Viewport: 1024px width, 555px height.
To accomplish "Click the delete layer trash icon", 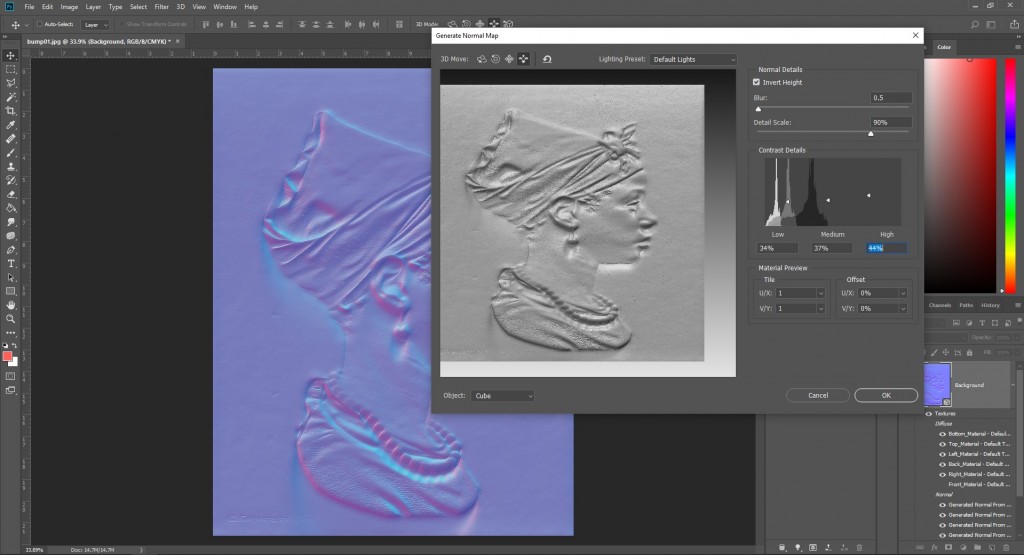I will (859, 547).
